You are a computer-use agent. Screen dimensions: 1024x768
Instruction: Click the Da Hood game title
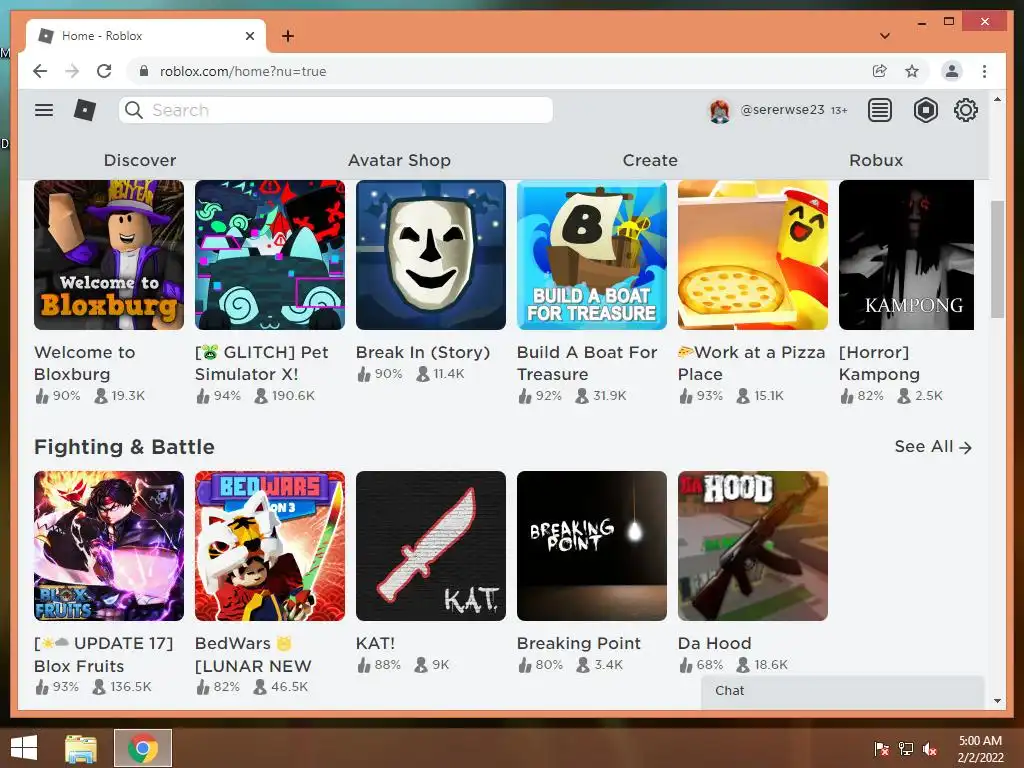pos(714,643)
